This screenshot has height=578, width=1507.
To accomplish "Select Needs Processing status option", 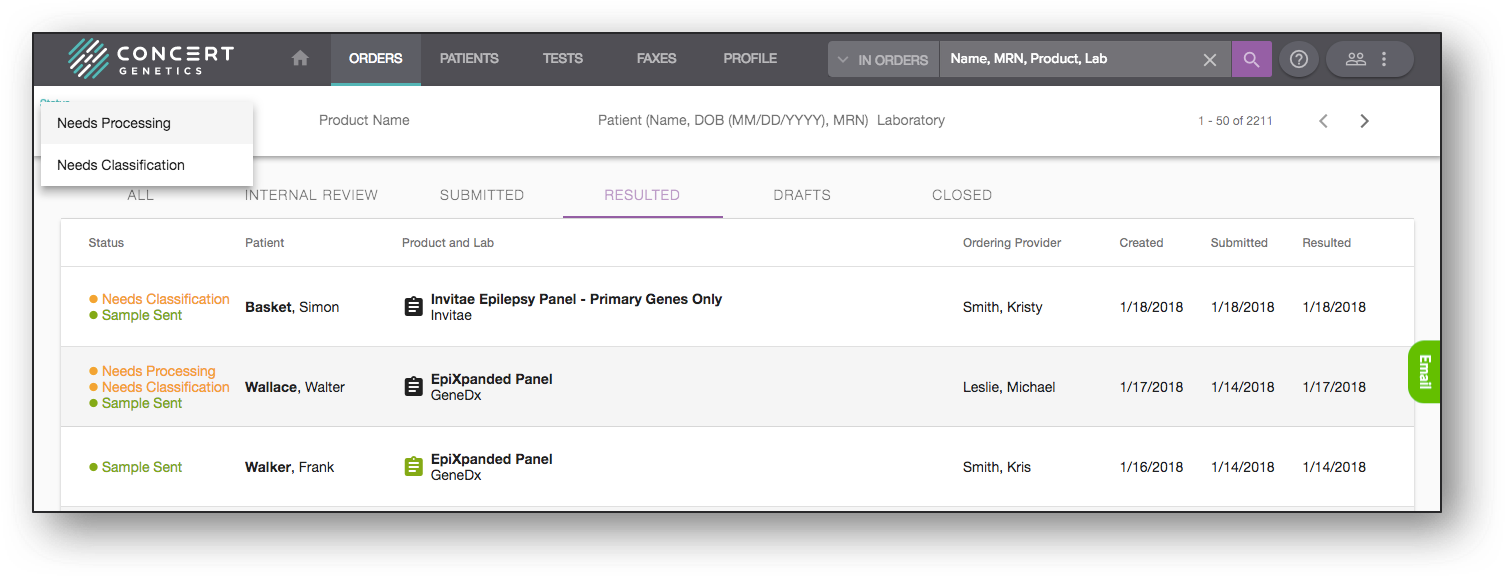I will (114, 123).
